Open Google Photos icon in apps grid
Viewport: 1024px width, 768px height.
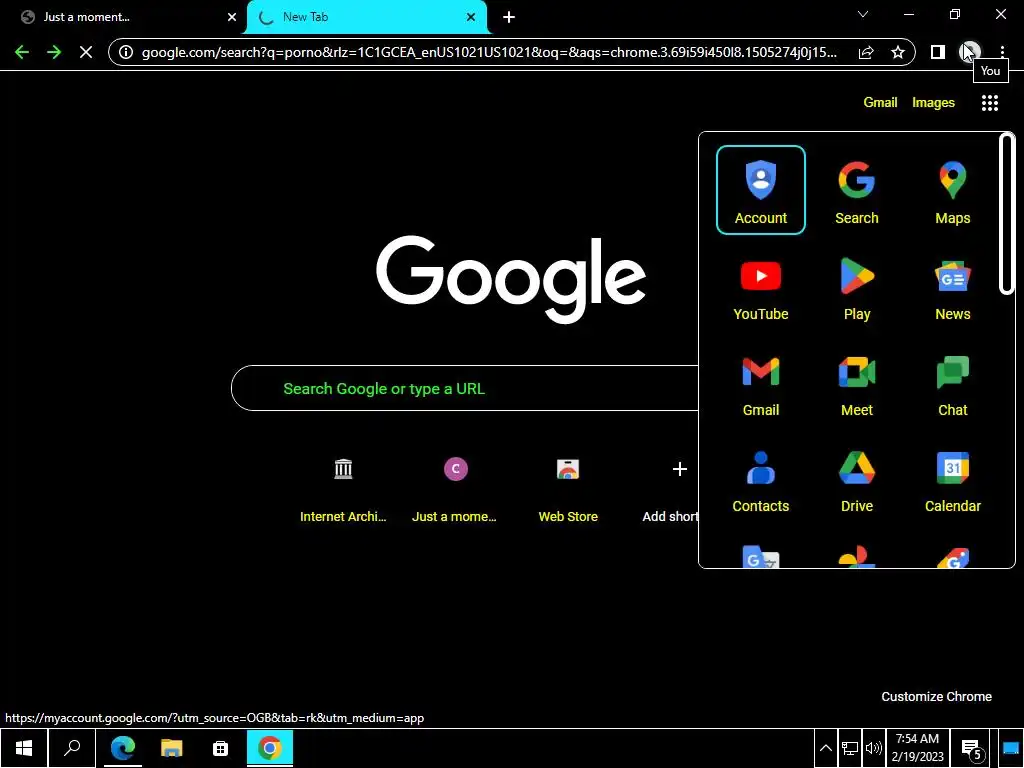coord(857,558)
